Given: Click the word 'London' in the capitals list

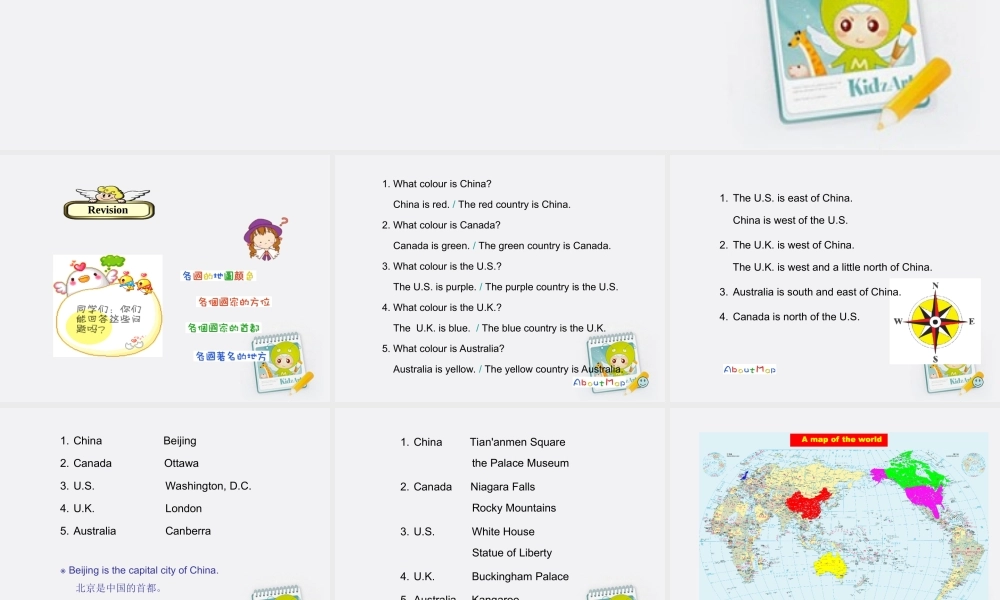Looking at the screenshot, I should coord(184,508).
